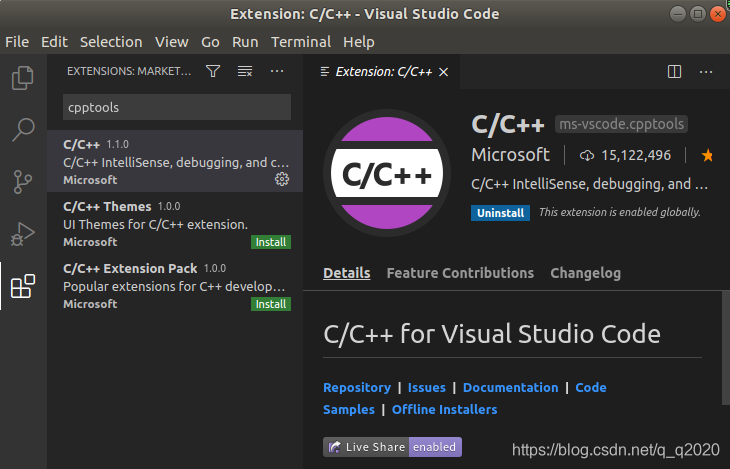Open the File menu
Screen dimensions: 730x469
pyautogui.click(x=17, y=42)
